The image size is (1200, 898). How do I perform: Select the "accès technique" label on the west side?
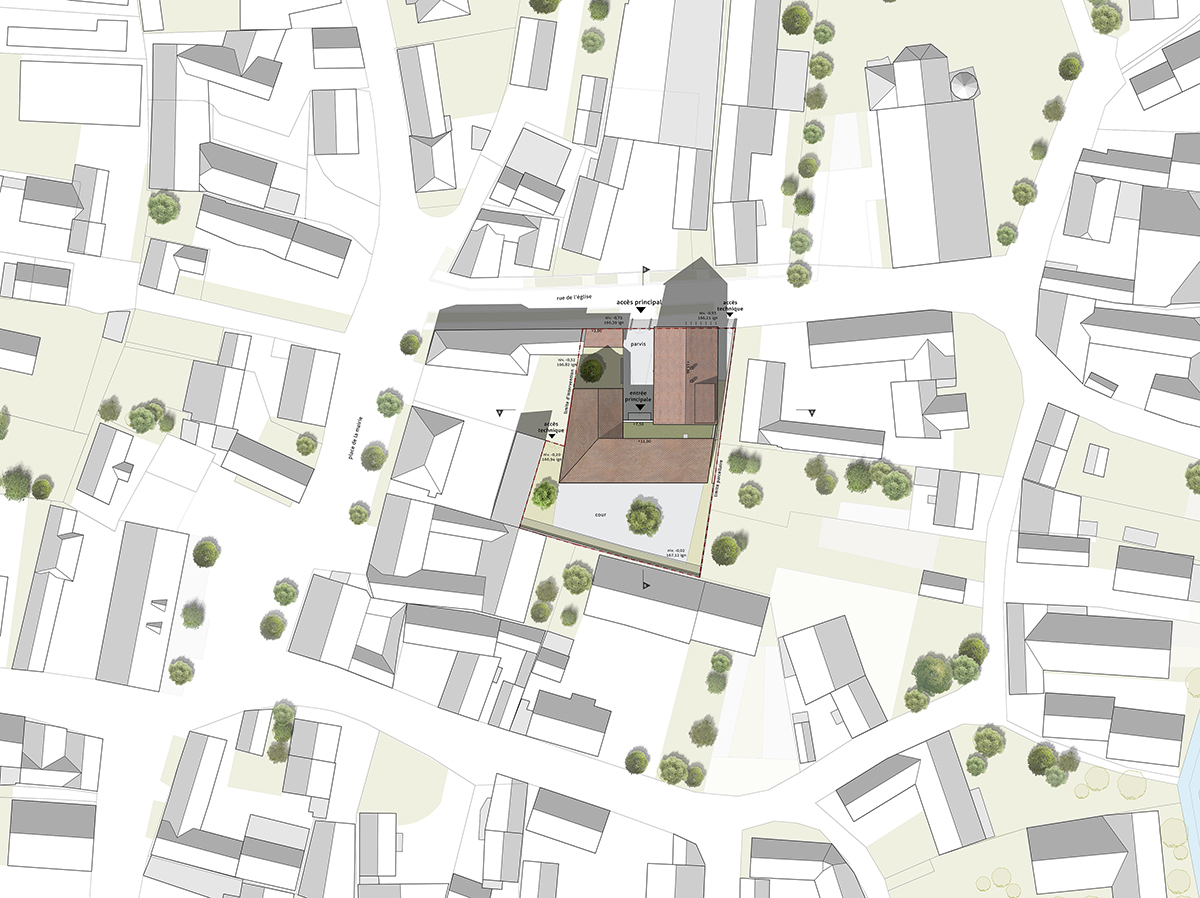pos(551,427)
